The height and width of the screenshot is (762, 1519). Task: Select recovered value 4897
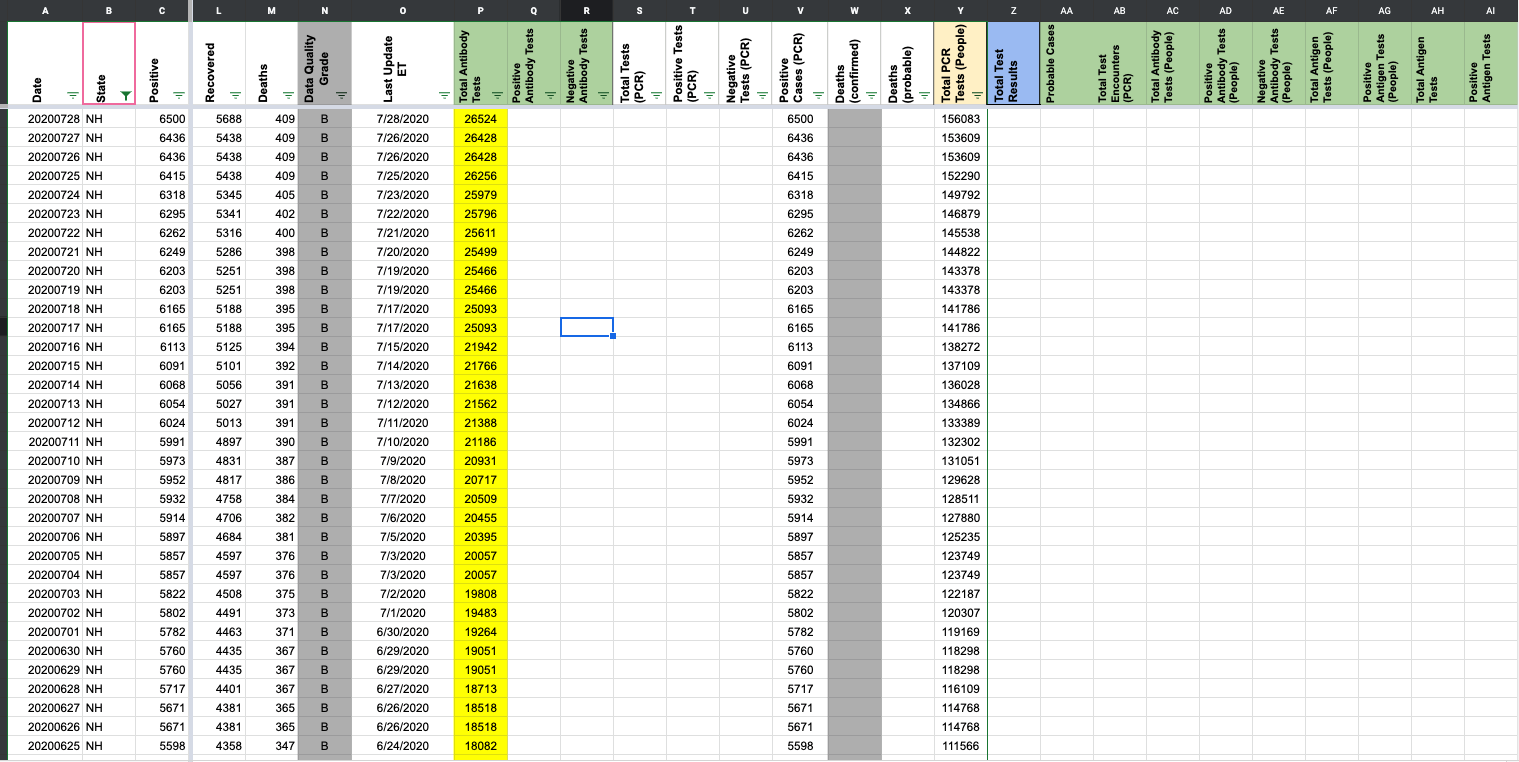219,441
